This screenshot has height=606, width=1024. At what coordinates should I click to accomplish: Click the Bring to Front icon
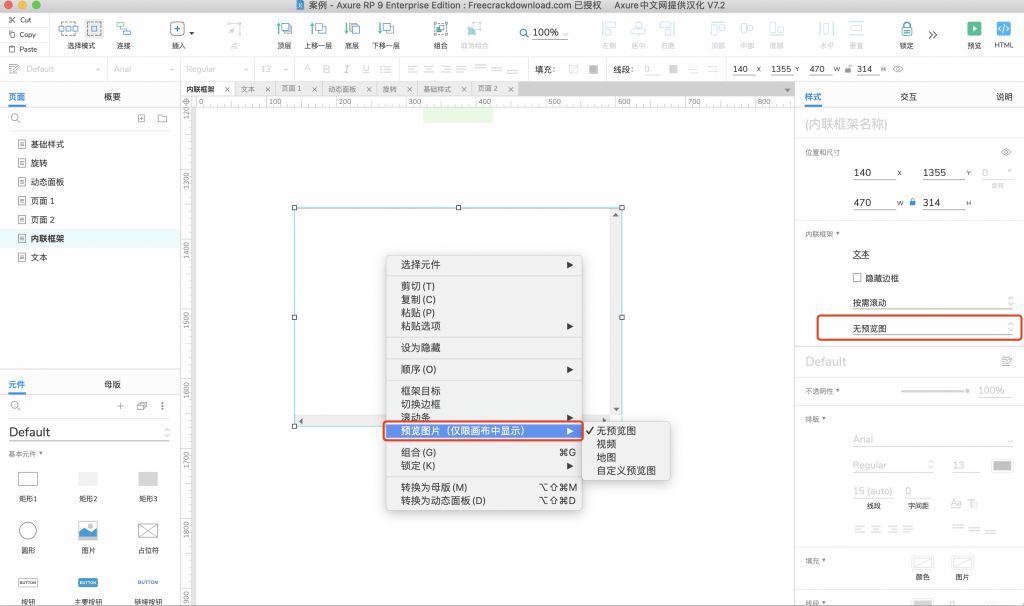(284, 29)
